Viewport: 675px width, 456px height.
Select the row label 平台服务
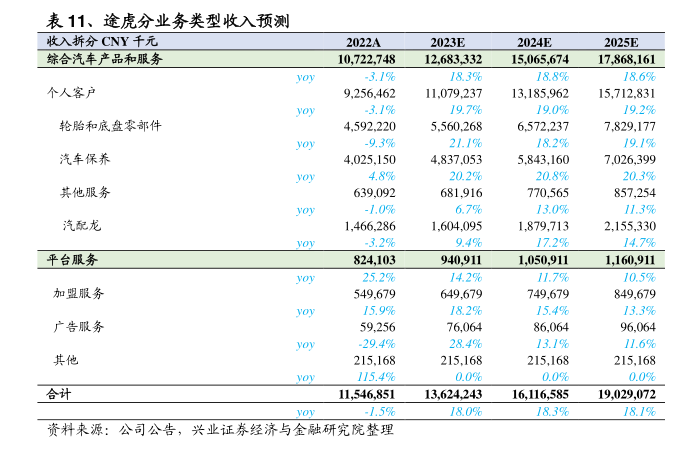click(x=72, y=260)
